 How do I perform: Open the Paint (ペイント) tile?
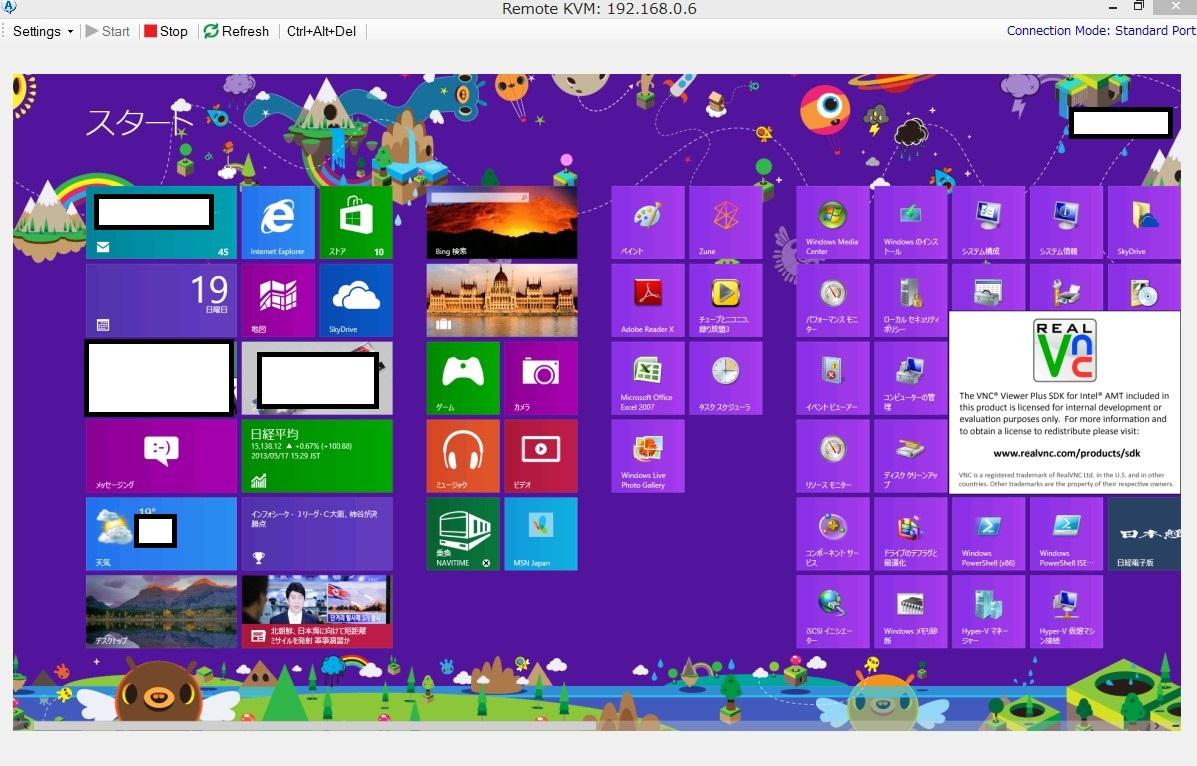click(x=648, y=222)
